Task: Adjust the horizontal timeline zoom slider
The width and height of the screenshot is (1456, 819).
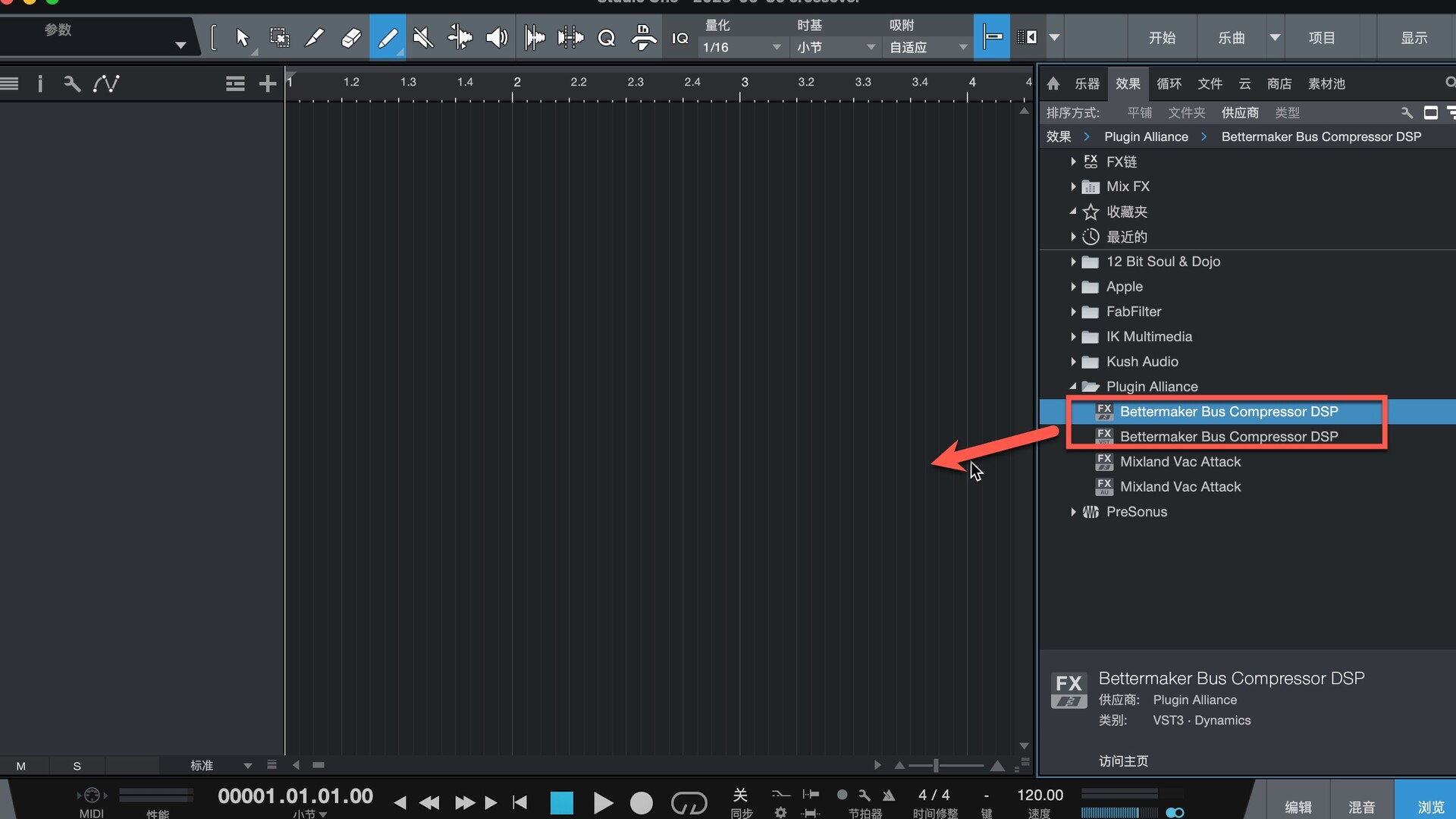Action: (936, 765)
